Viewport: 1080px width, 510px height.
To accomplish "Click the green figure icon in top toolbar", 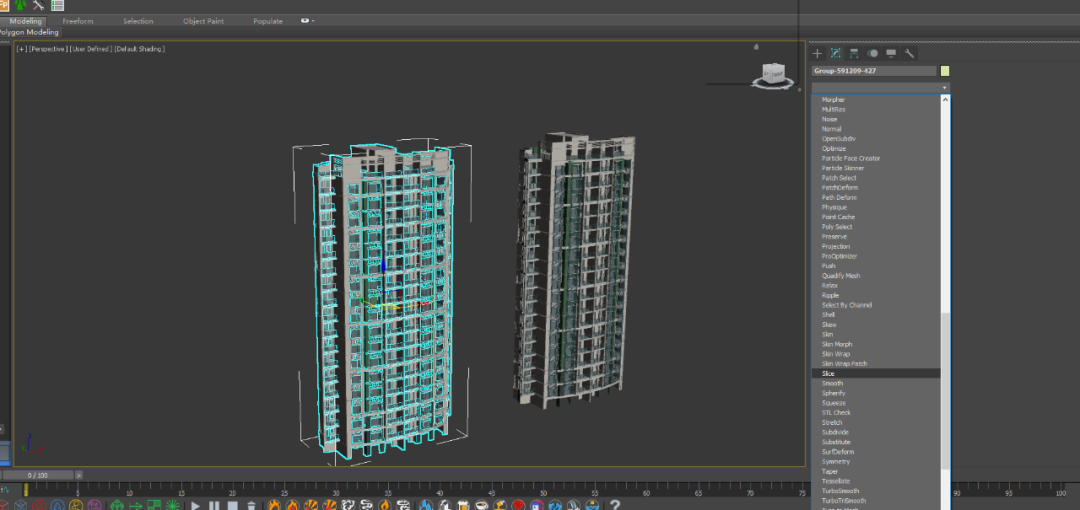I will [x=20, y=5].
